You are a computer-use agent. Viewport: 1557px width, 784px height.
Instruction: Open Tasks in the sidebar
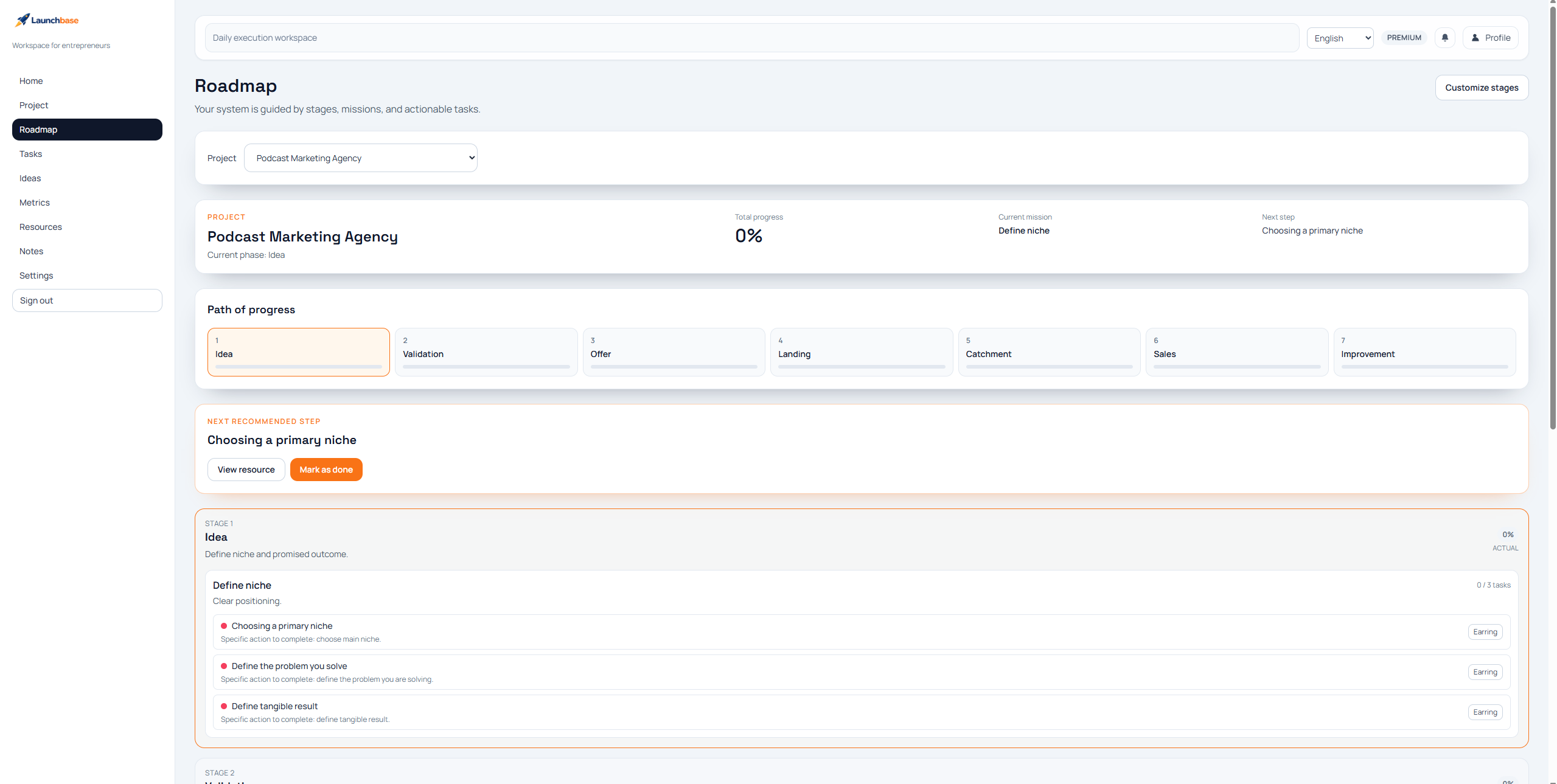coord(30,154)
